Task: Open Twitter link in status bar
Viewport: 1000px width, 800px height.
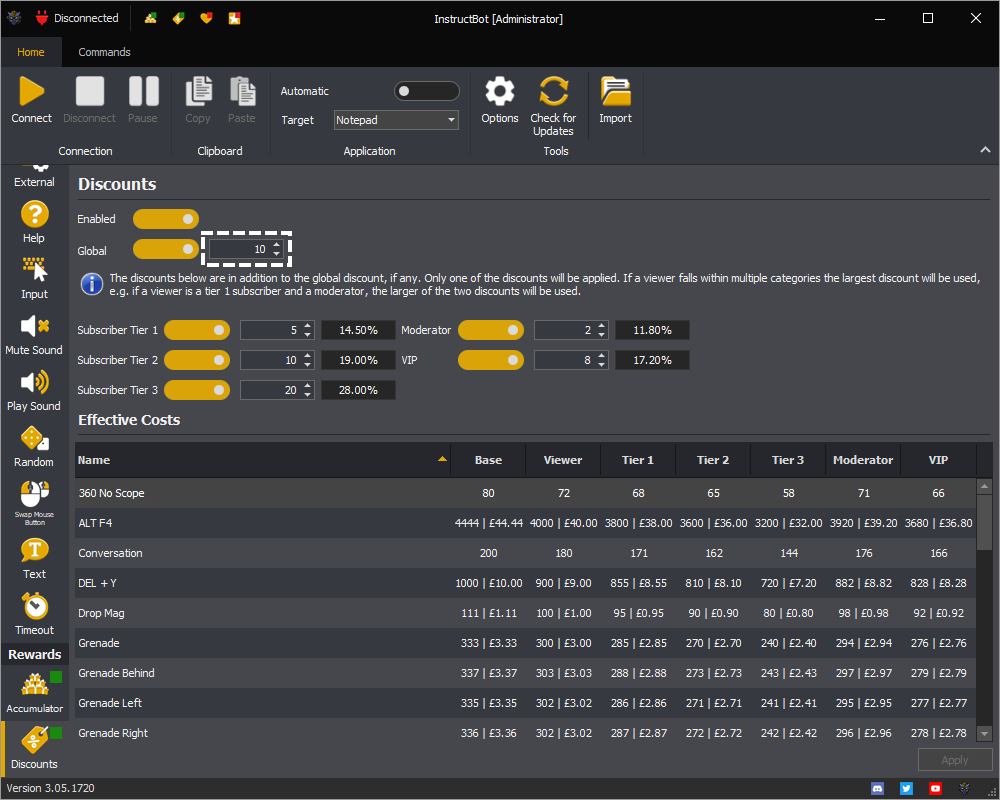Action: pos(906,789)
